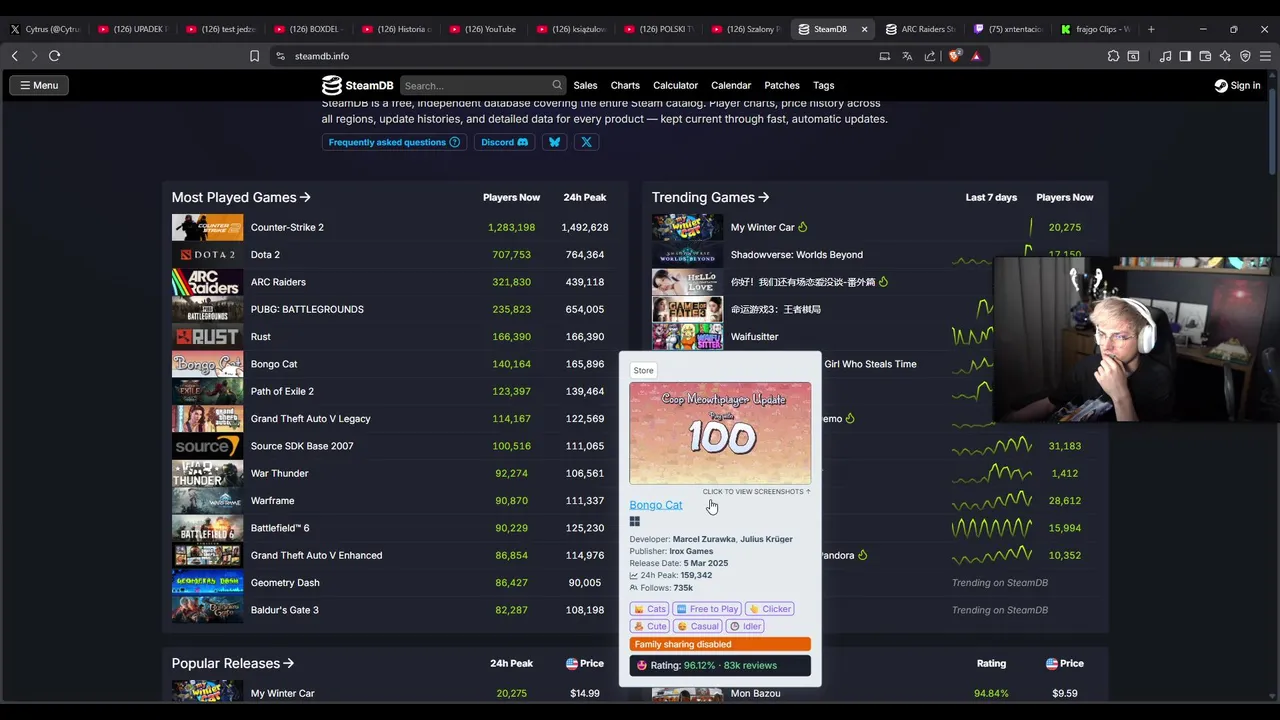
Task: Open Frequently asked questions link
Action: click(x=394, y=142)
